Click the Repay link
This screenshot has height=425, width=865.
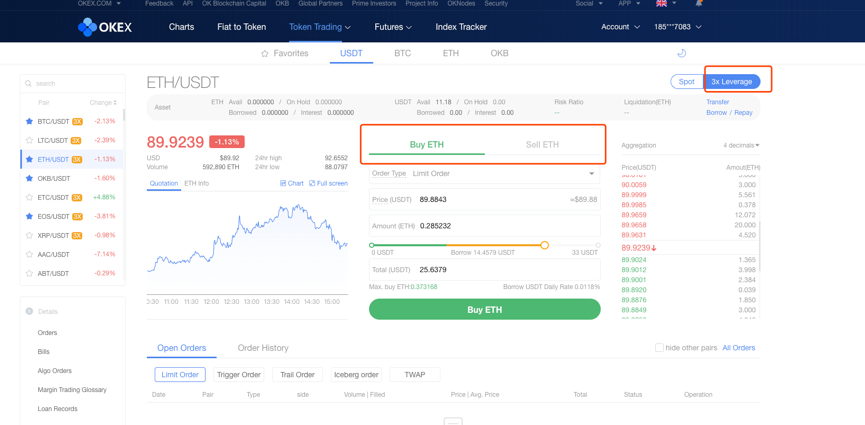click(x=743, y=113)
